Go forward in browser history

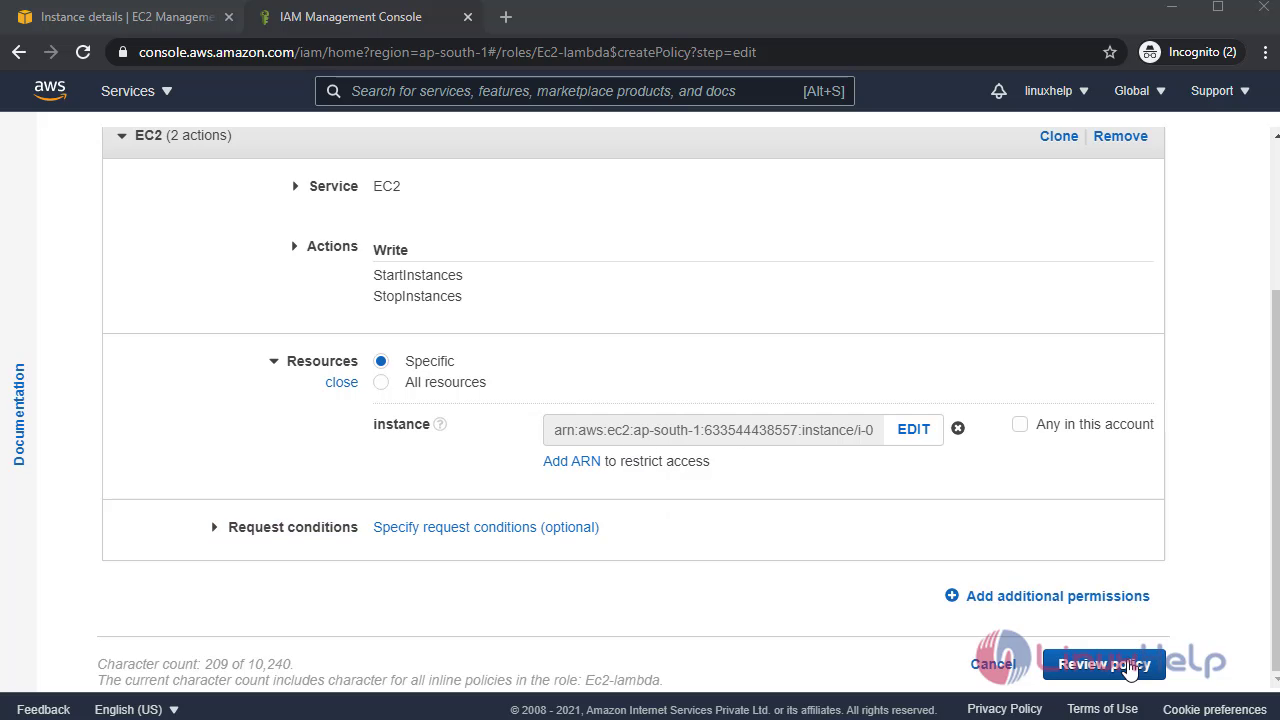[51, 52]
